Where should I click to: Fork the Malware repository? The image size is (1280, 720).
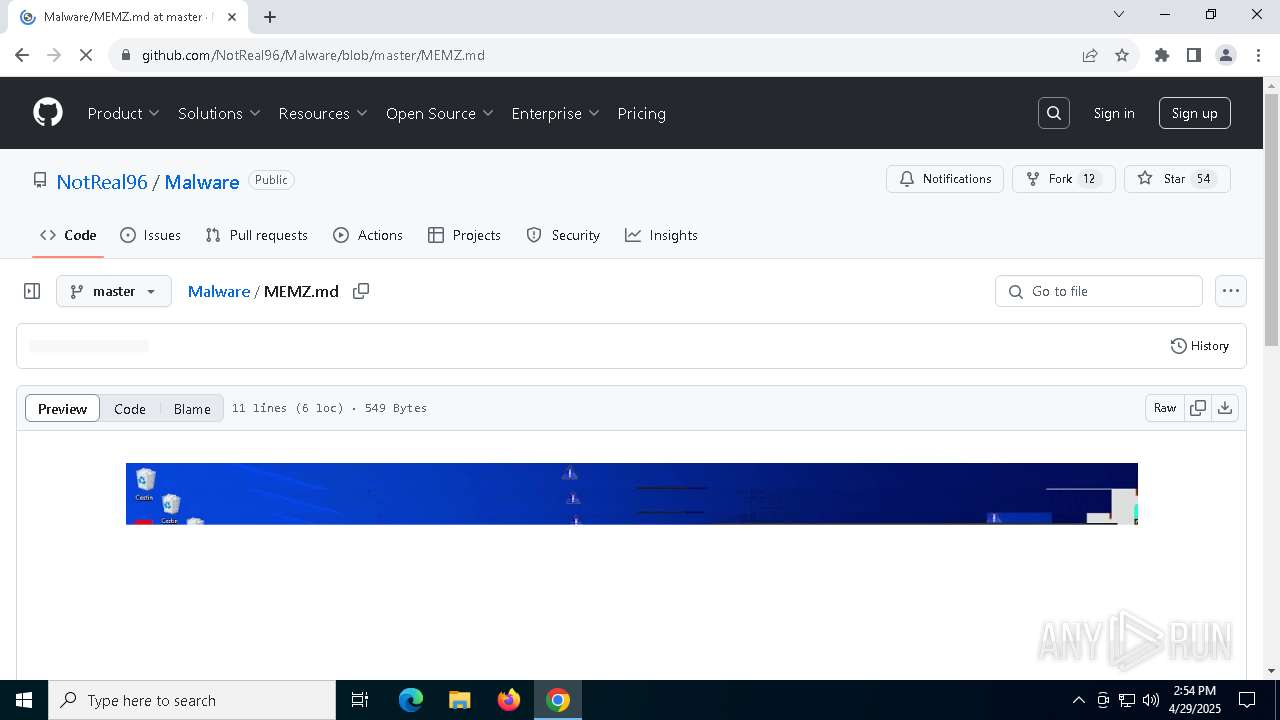(x=1064, y=179)
